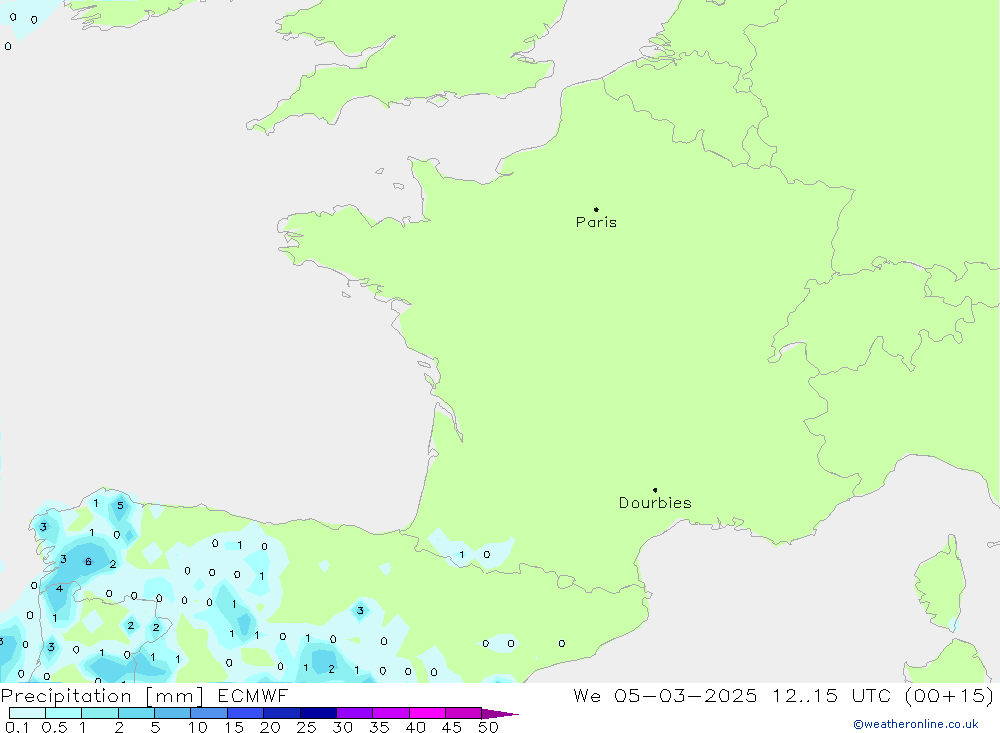Click the '12..15 UTC' time text
Viewport: 1000px width, 733px height.
831,695
